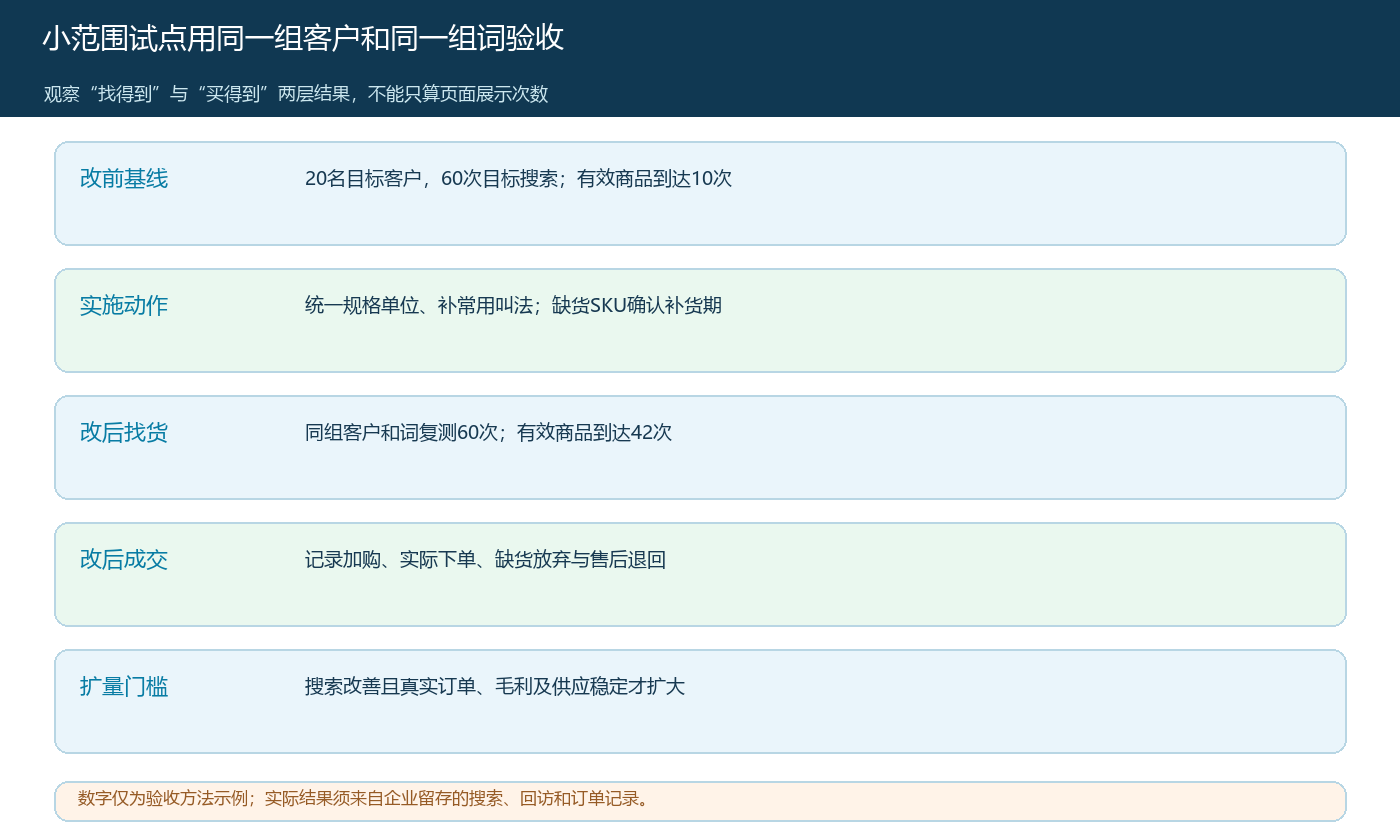The height and width of the screenshot is (840, 1400).
Task: Click the 改前基线 label
Action: pos(124,179)
